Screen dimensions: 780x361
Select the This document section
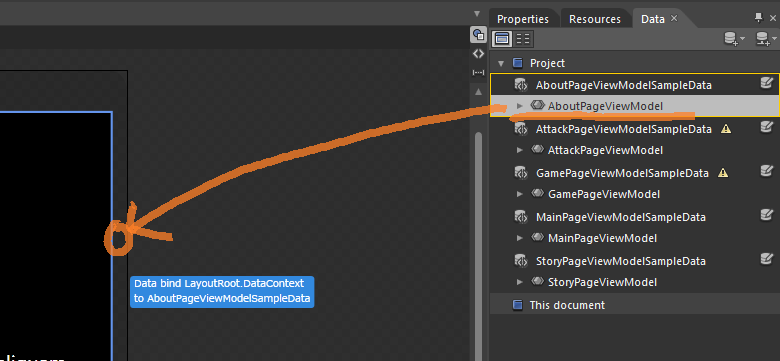pyautogui.click(x=634, y=305)
